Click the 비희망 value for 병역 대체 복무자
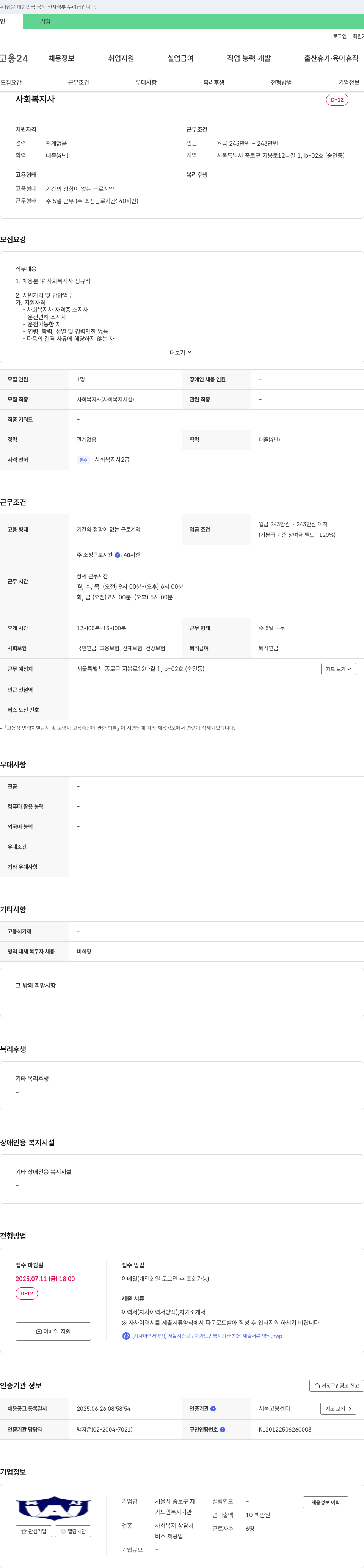 tap(84, 952)
